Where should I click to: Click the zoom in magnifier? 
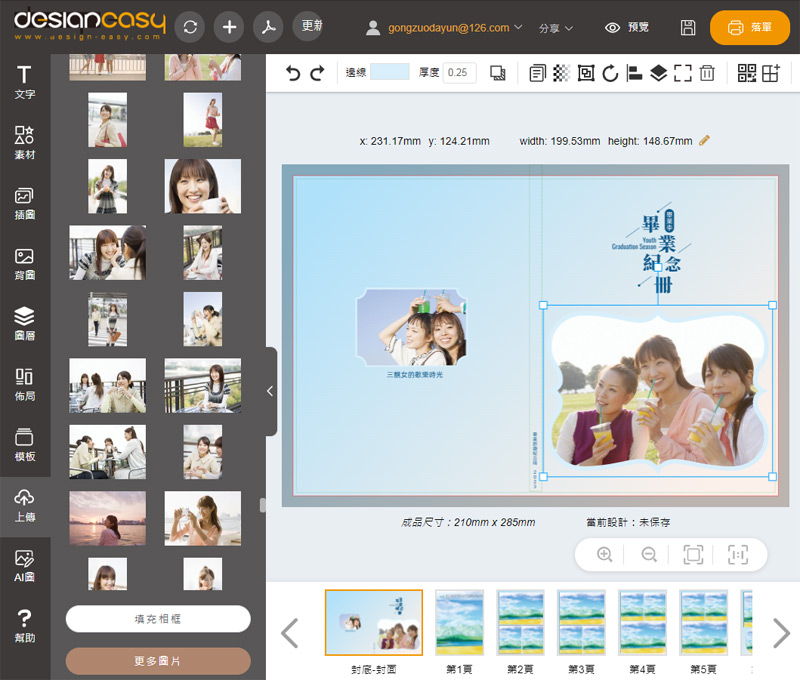pos(604,554)
